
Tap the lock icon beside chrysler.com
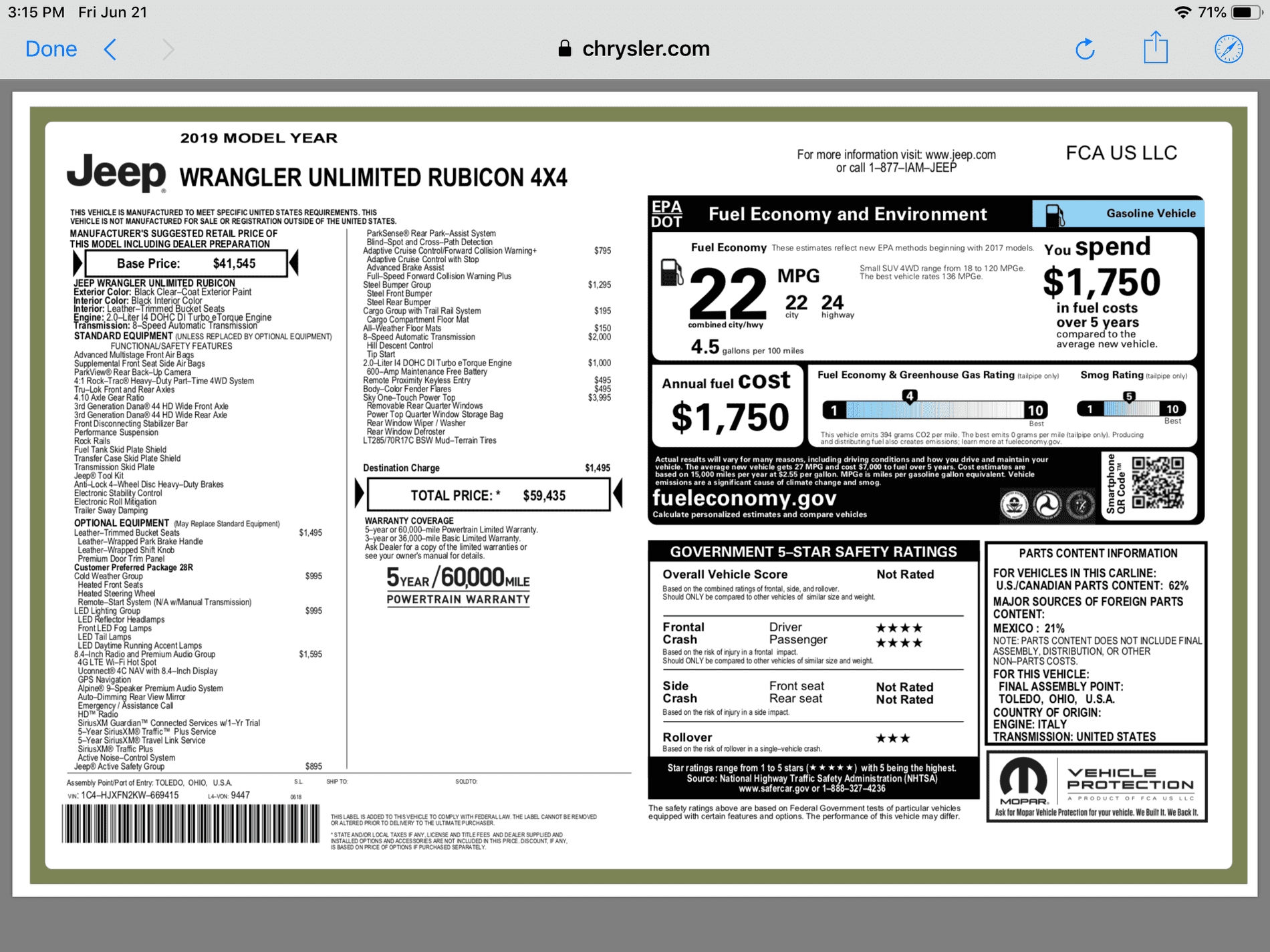pyautogui.click(x=565, y=48)
